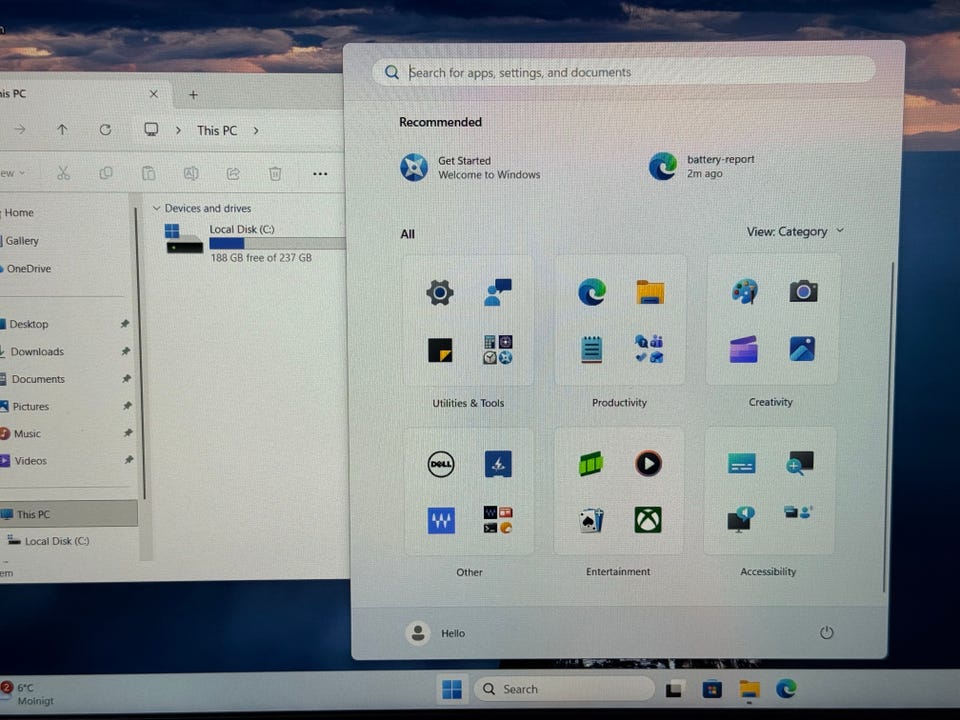Click the Hello user account button
Viewport: 960px width, 720px height.
click(436, 633)
